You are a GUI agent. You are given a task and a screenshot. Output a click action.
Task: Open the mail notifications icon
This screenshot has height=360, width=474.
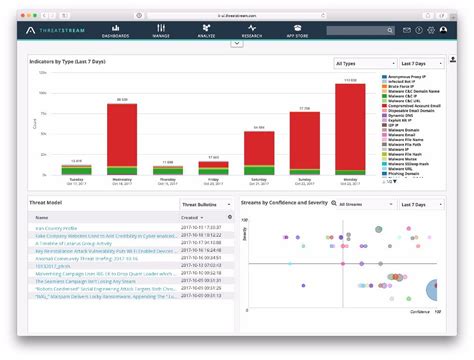pyautogui.click(x=407, y=30)
